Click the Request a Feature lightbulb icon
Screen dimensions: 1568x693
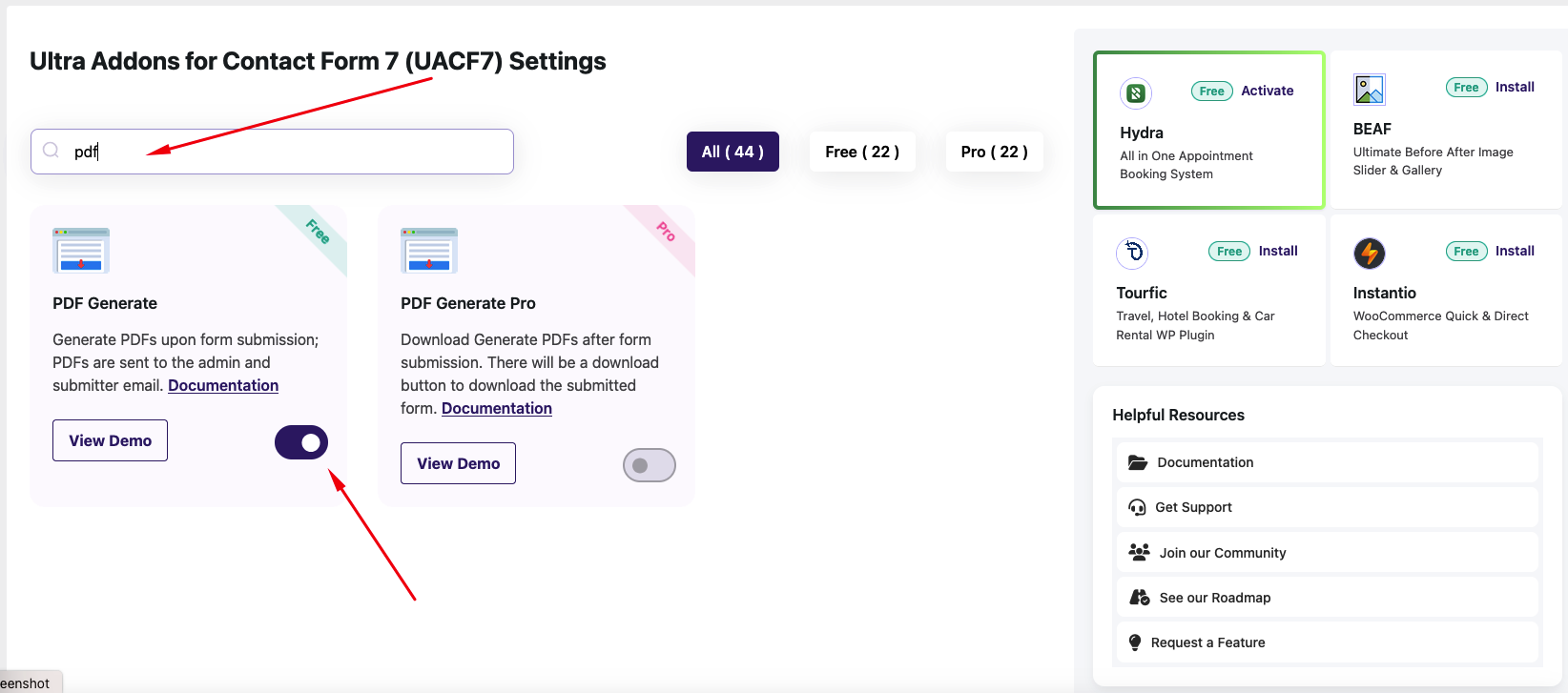pos(1135,642)
